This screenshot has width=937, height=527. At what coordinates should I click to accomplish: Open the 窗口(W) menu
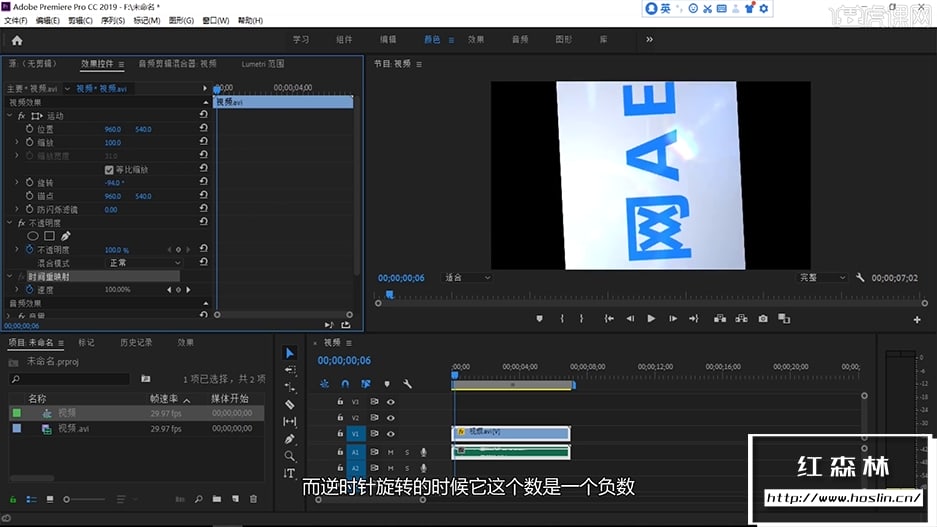coord(216,20)
